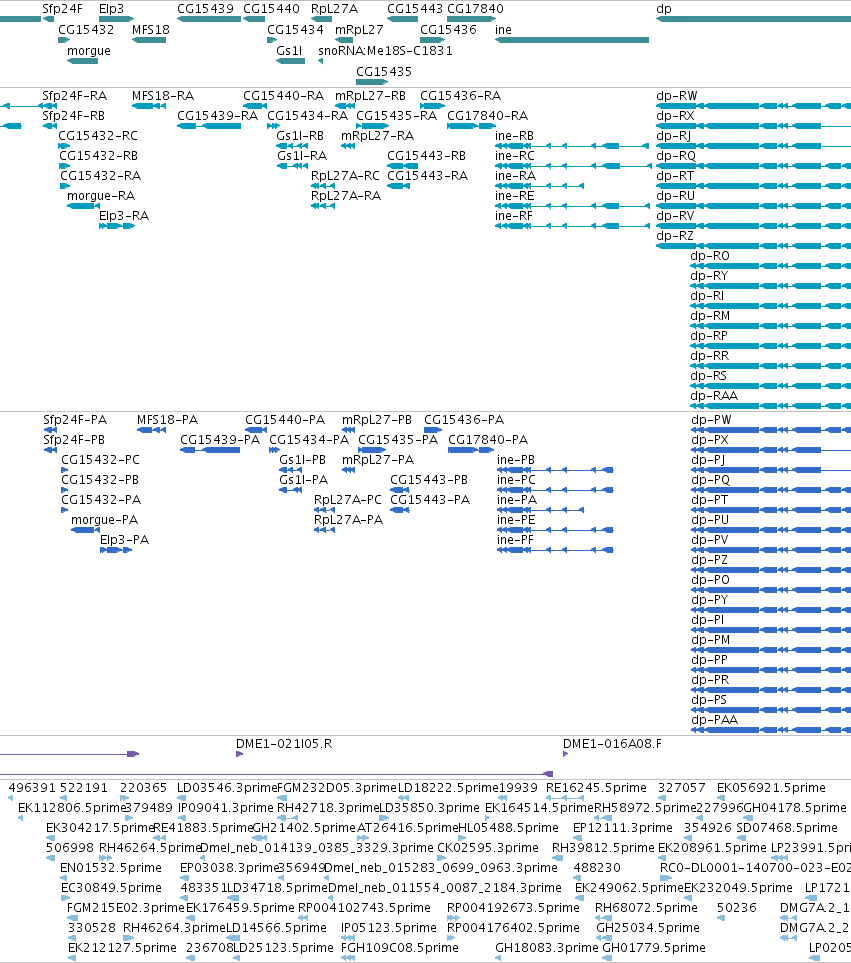Click transcript CG15432-RC
851x963 pixels.
tap(98, 136)
